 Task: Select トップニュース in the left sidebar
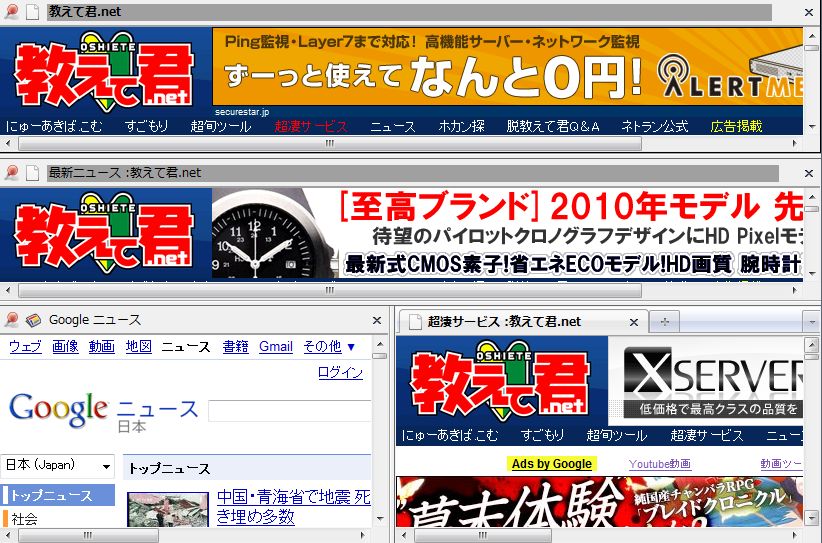58,495
